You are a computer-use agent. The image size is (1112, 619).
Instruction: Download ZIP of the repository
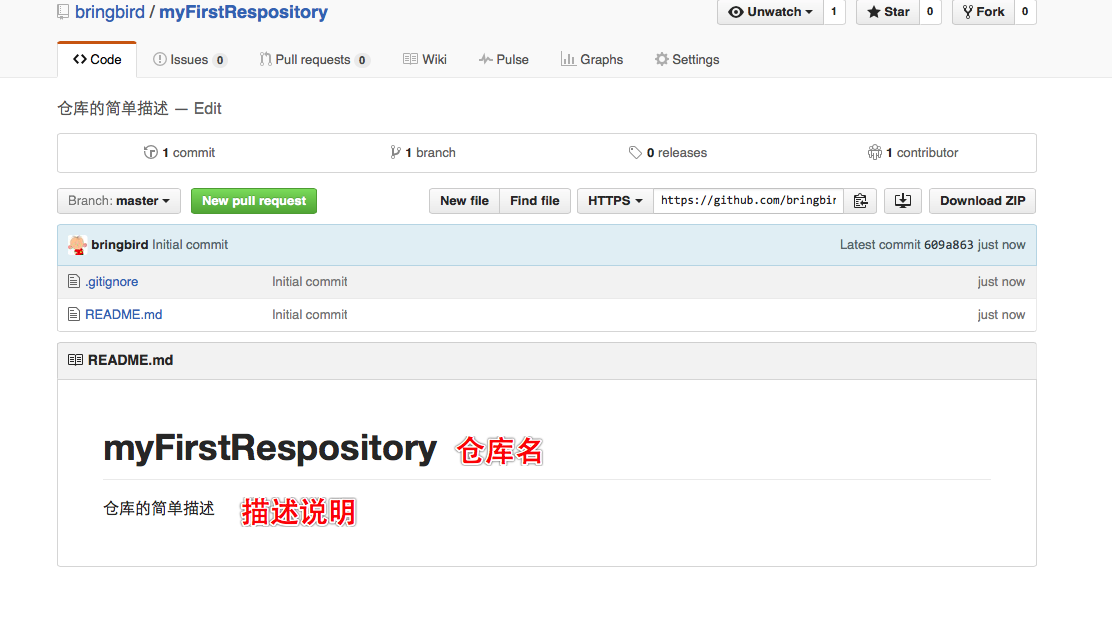point(982,201)
